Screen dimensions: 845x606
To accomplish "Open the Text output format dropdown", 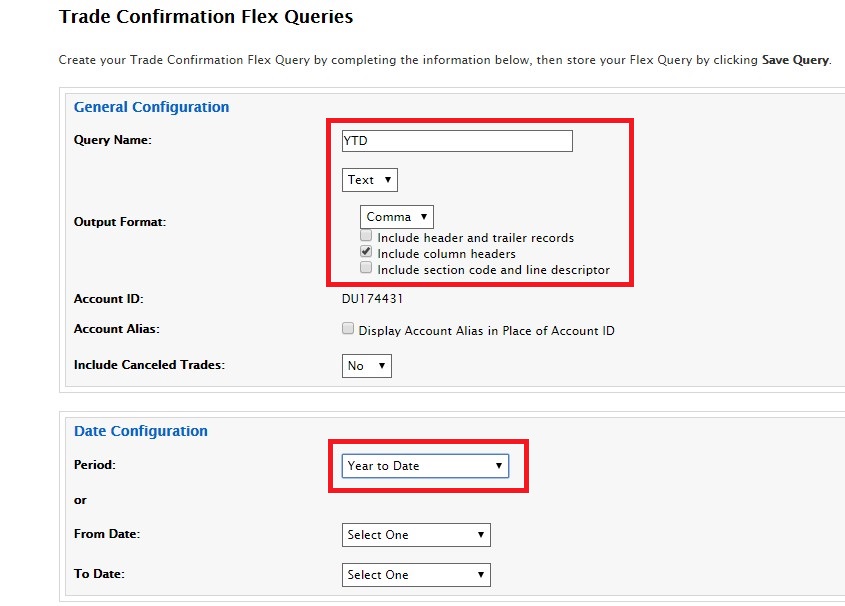I will [369, 180].
